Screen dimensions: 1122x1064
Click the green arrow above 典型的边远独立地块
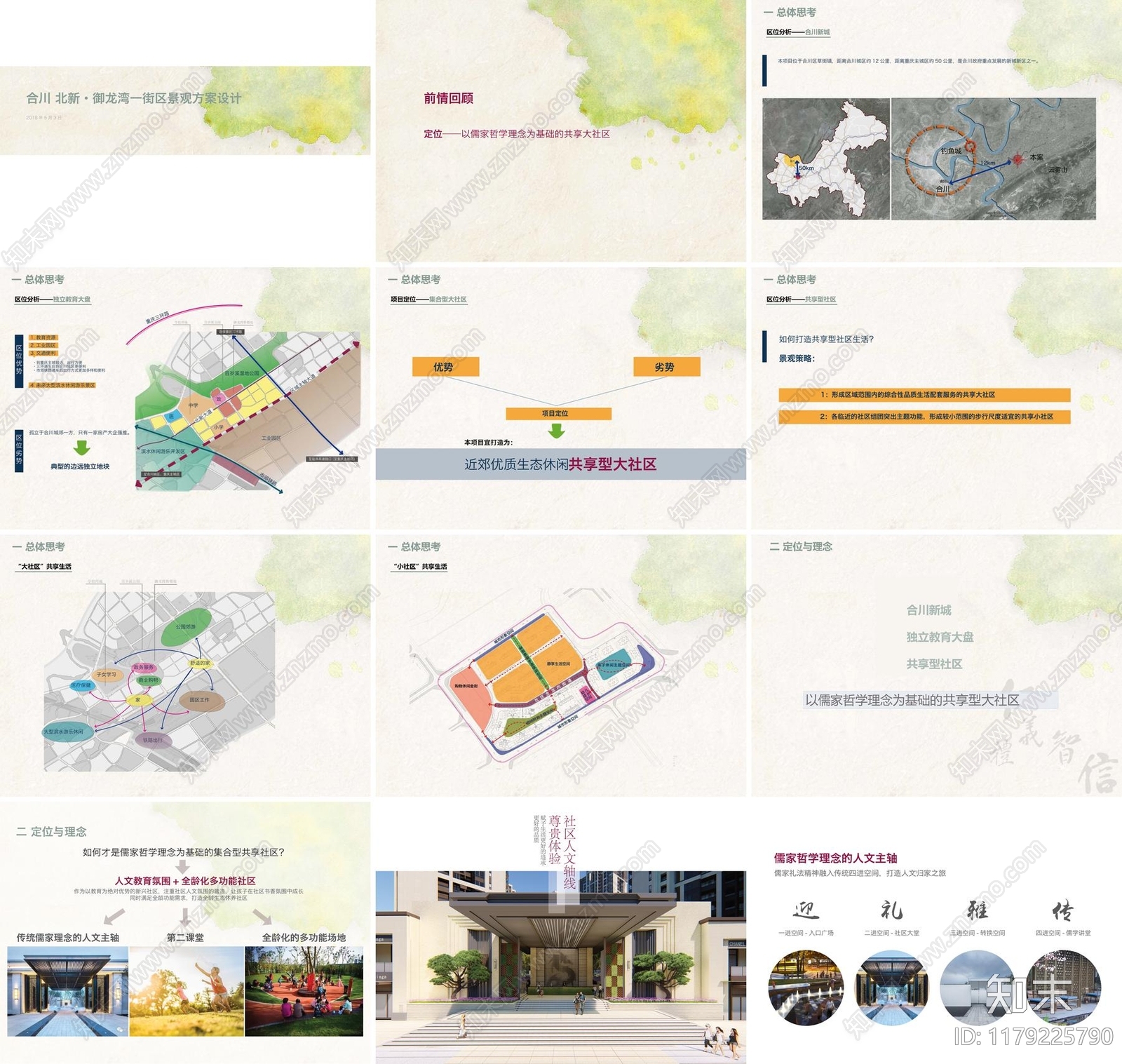(82, 447)
